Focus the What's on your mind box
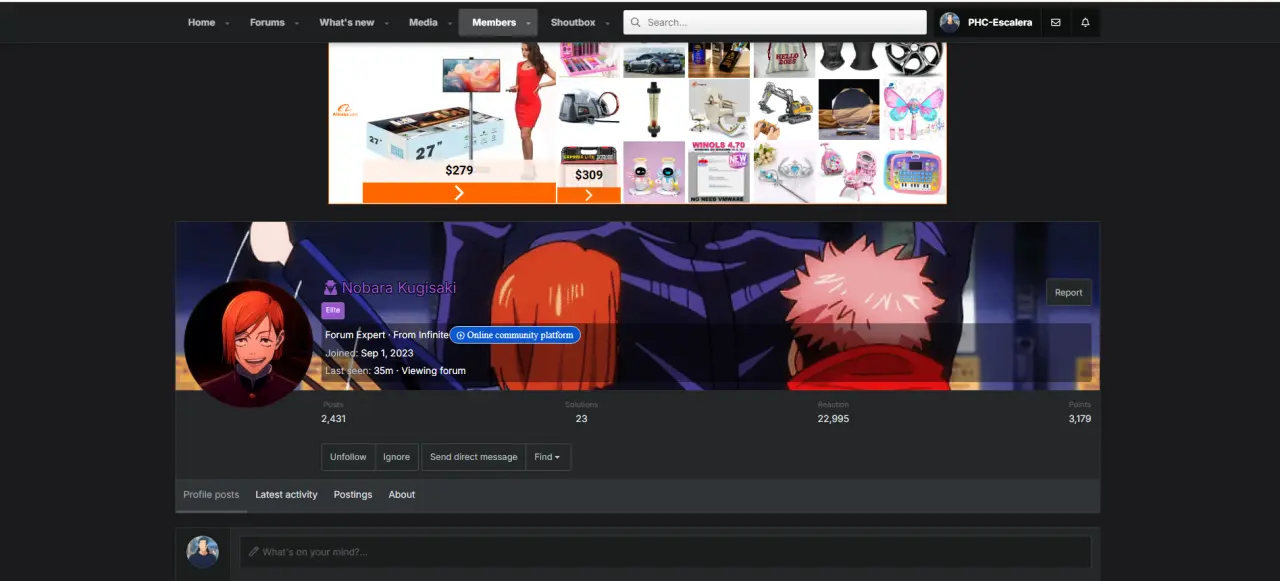1280x581 pixels. coord(665,552)
